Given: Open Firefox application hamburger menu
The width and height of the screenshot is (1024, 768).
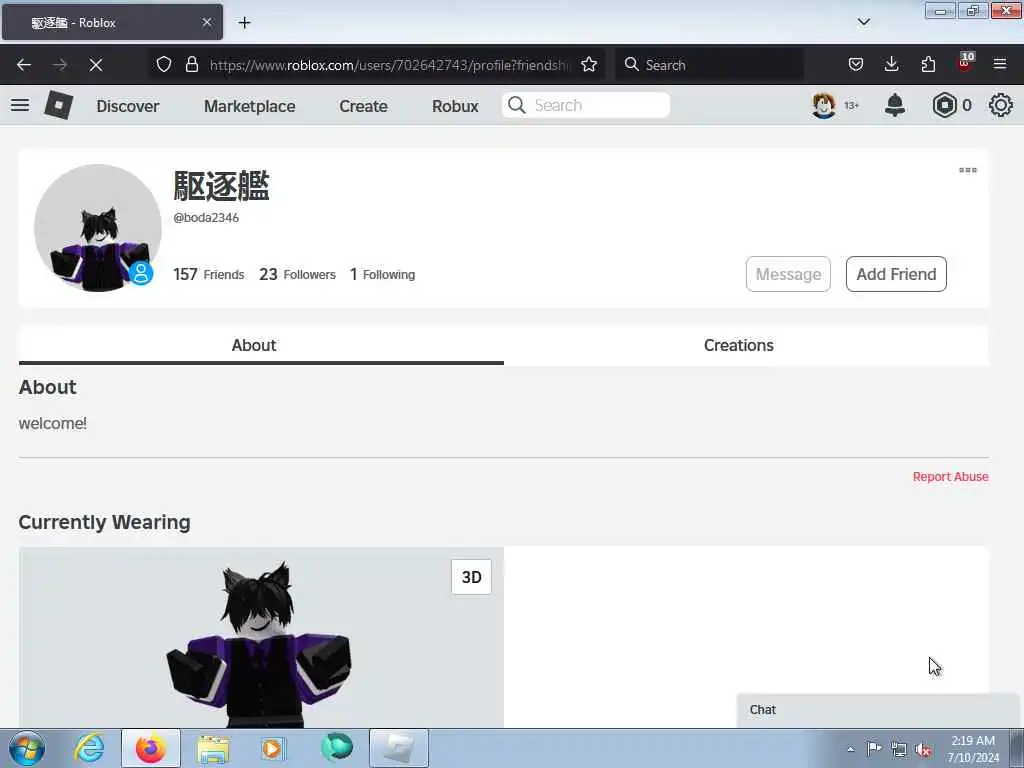Looking at the screenshot, I should (1000, 65).
